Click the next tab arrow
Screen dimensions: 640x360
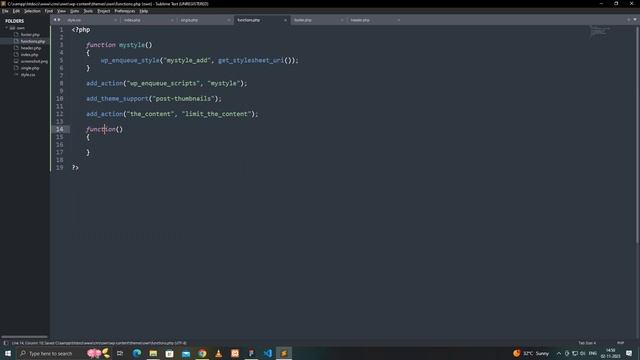59,20
